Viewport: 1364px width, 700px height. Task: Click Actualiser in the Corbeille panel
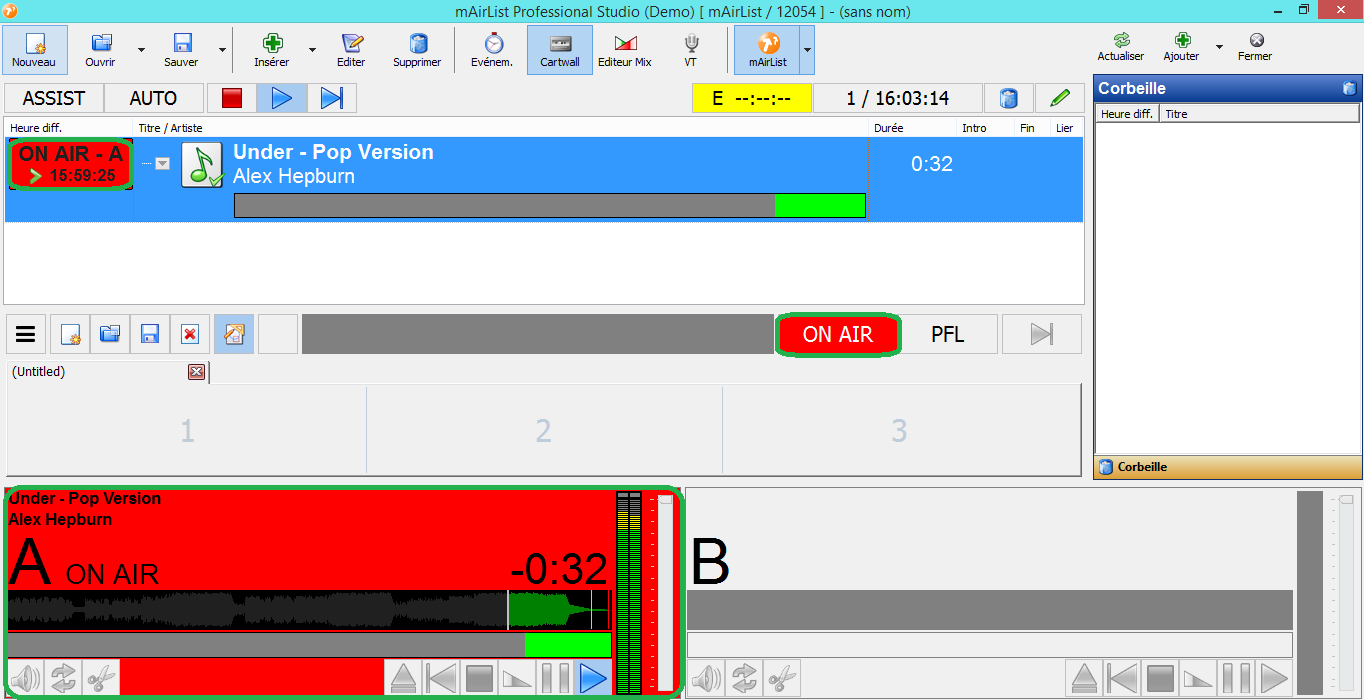click(1121, 47)
